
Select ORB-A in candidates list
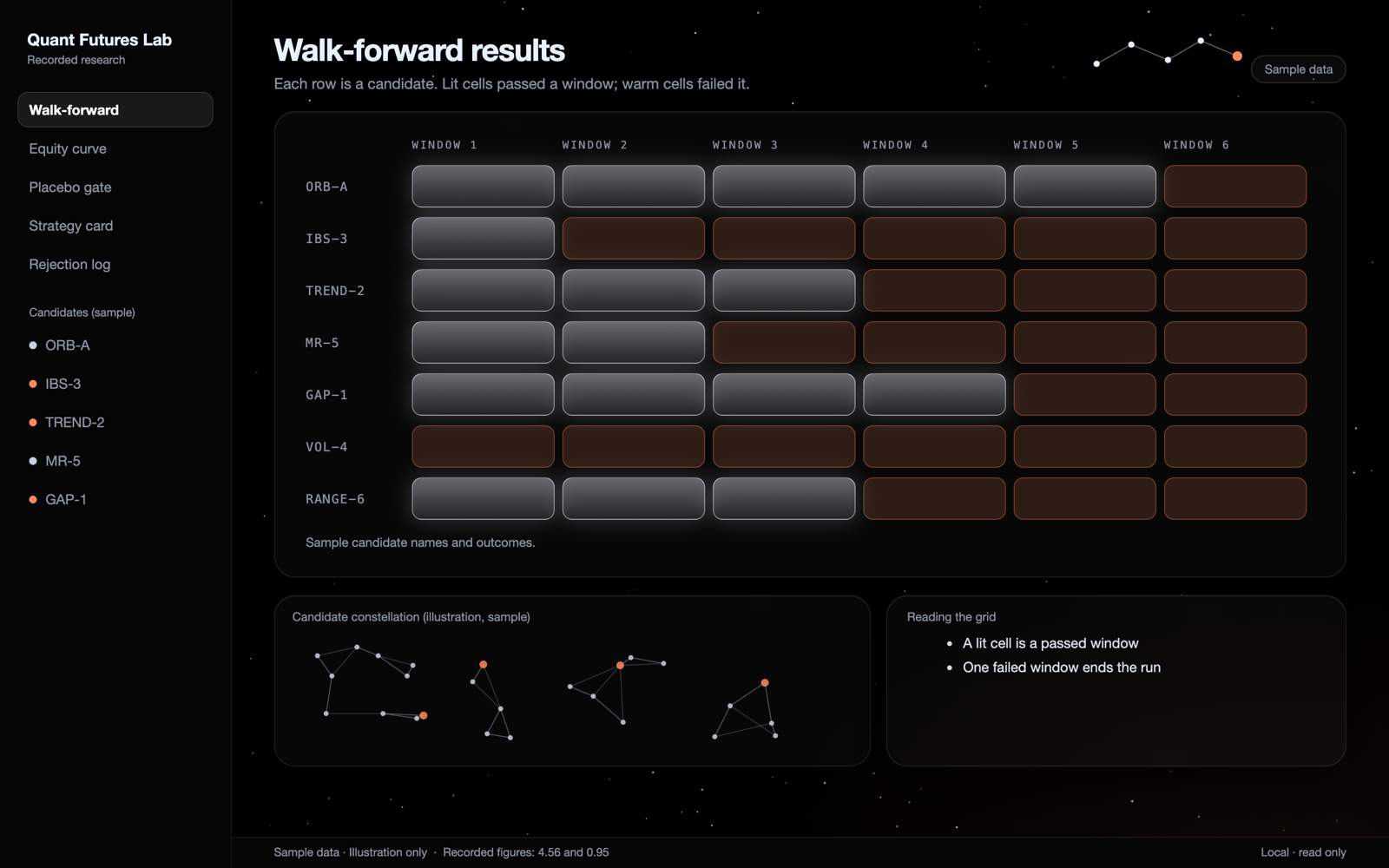67,345
